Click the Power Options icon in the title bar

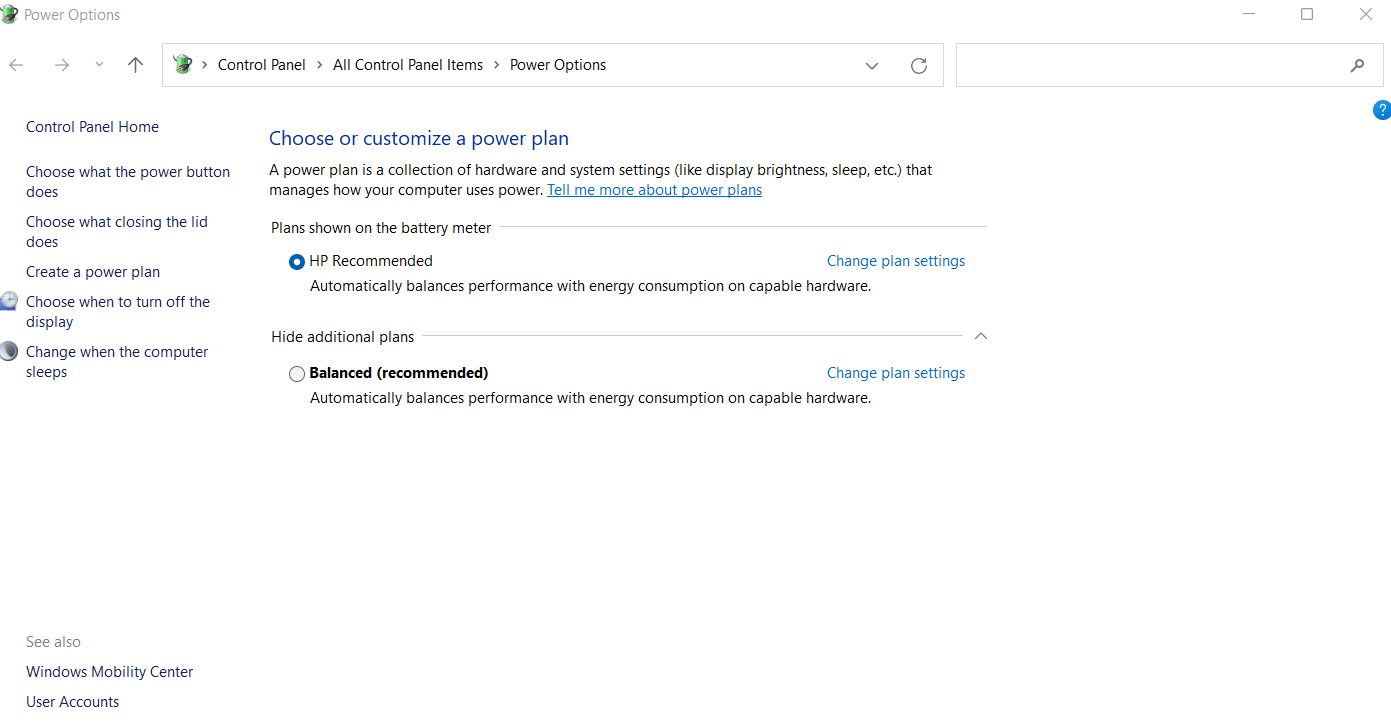11,14
